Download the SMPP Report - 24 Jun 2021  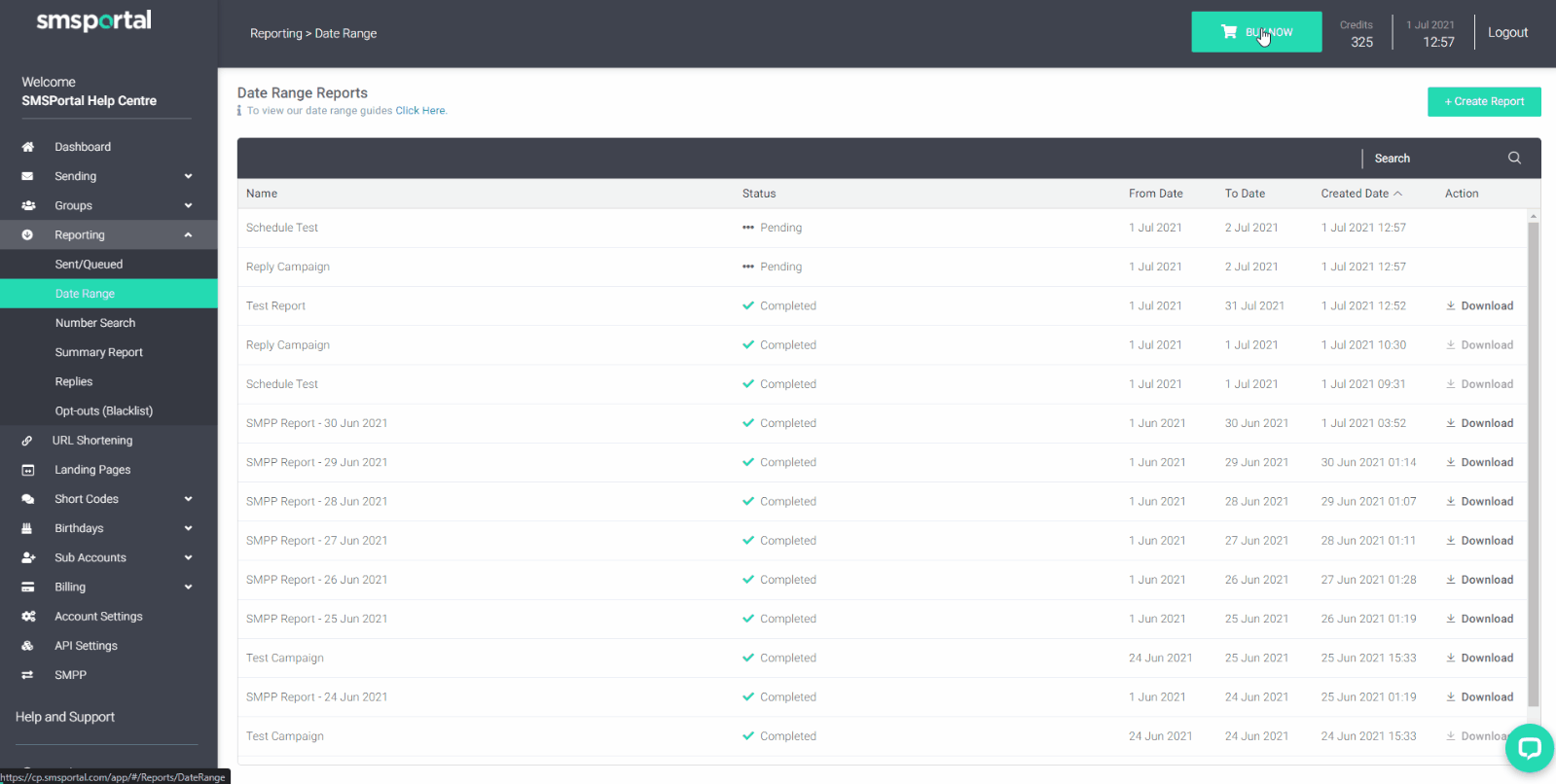pyautogui.click(x=1480, y=697)
